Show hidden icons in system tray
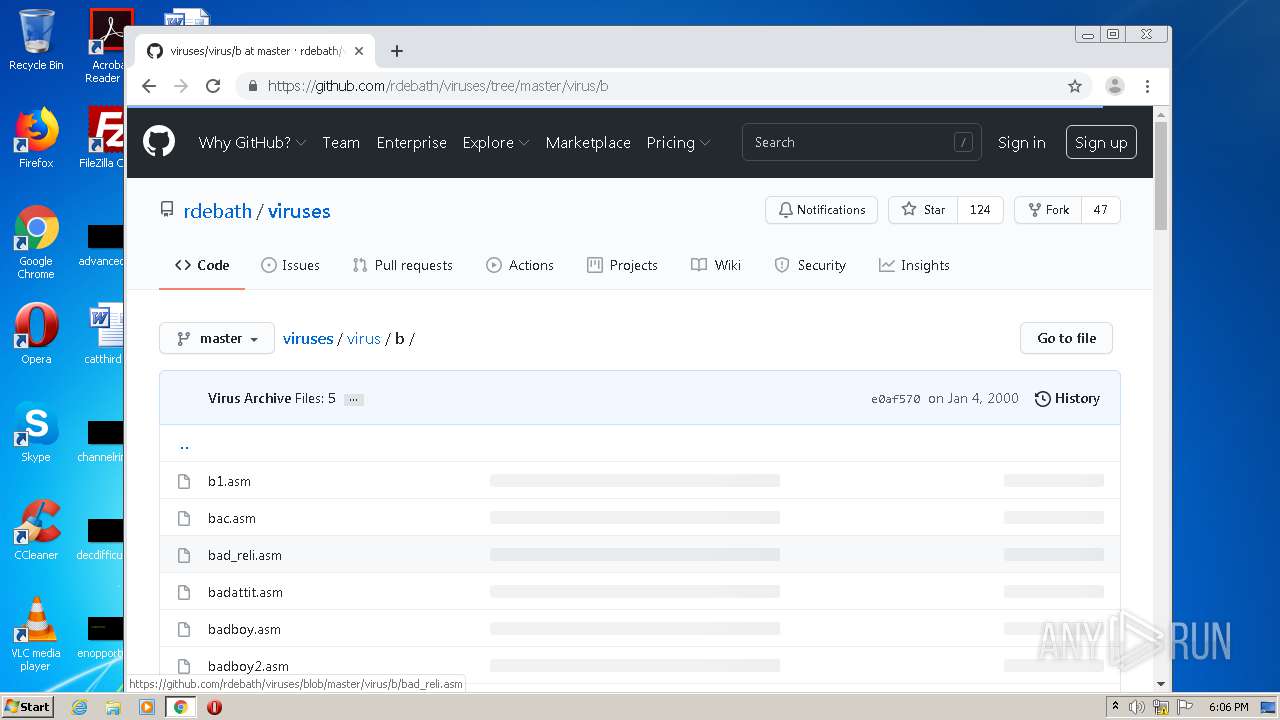Viewport: 1280px width, 720px height. coord(1115,707)
